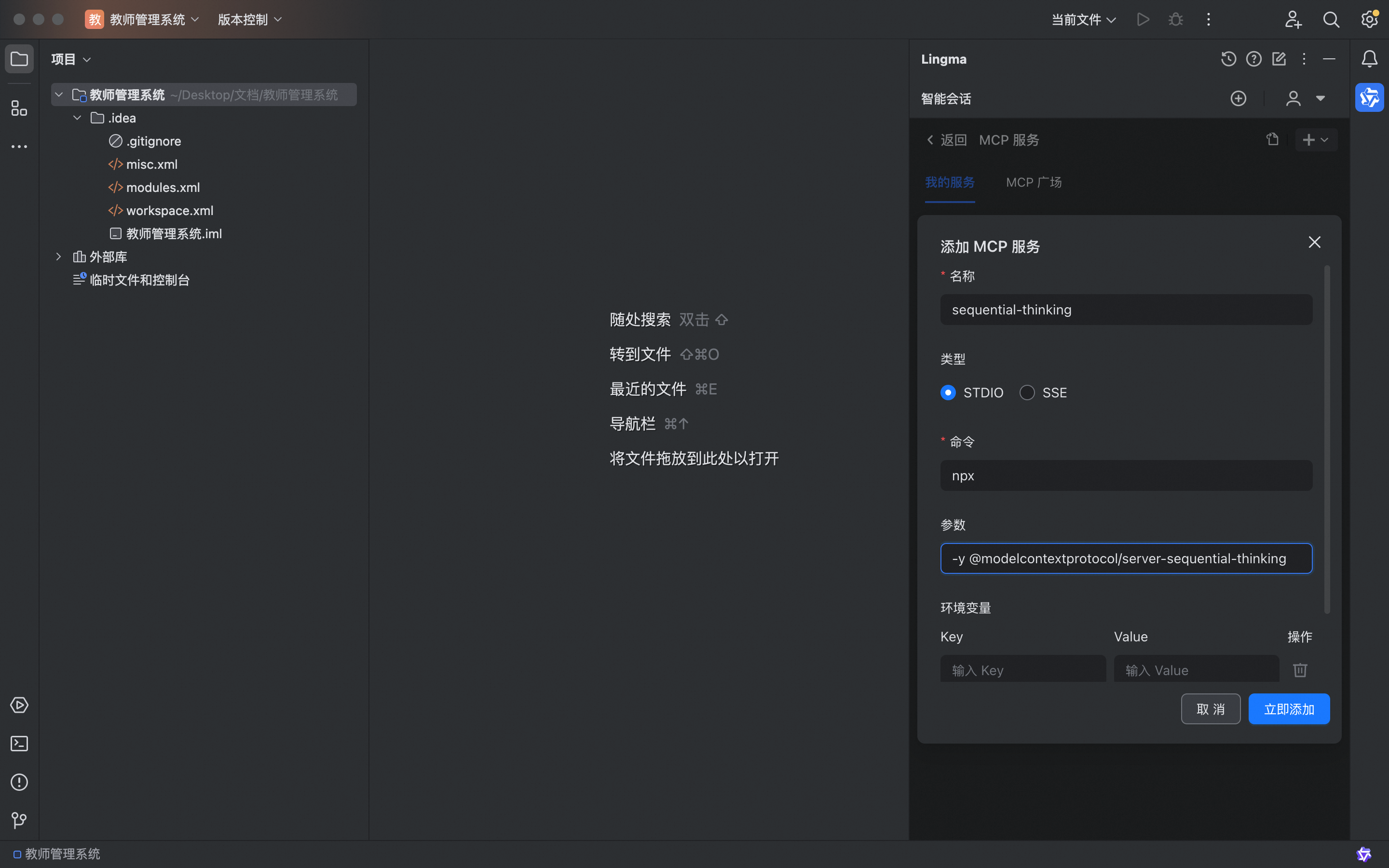The width and height of the screenshot is (1389, 868).
Task: Click Lingma status icon in status bar
Action: 1364,854
